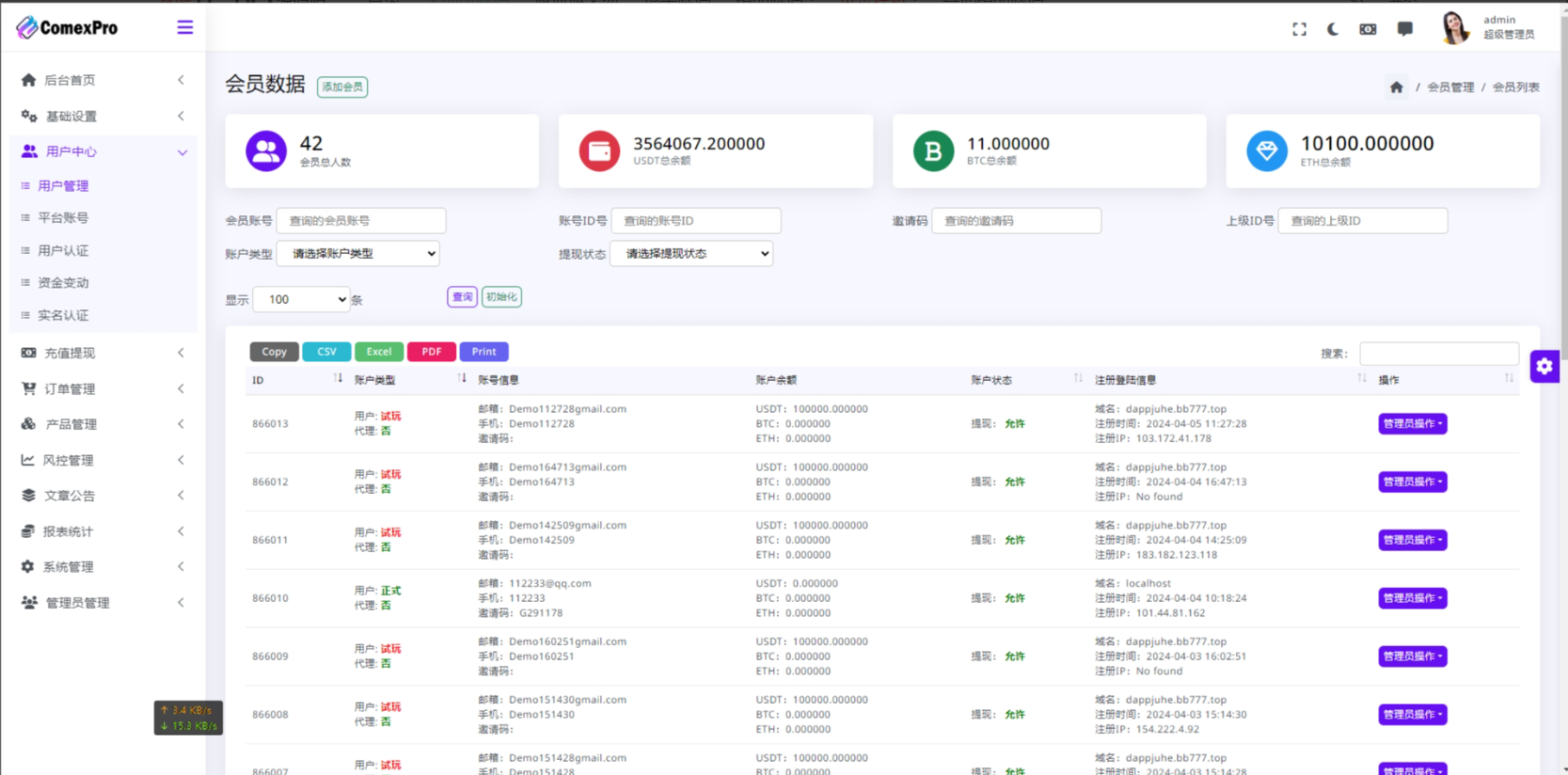Open 管理员操作 dropdown for user 866013

tap(1412, 424)
